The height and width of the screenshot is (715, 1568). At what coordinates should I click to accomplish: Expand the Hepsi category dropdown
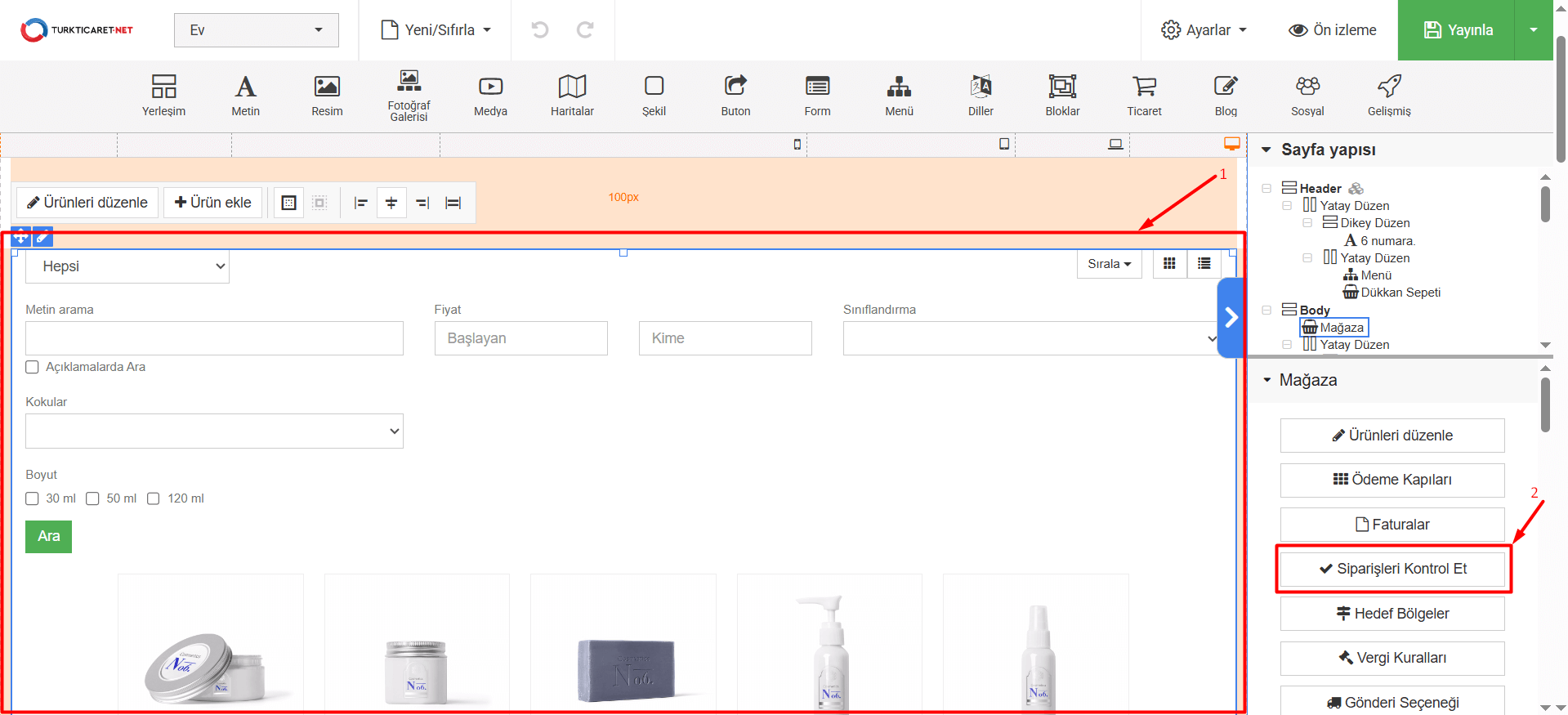127,266
